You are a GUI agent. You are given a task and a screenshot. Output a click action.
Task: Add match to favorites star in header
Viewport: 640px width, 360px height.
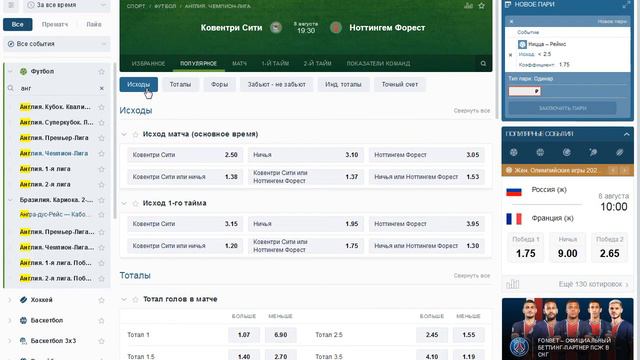tap(482, 6)
